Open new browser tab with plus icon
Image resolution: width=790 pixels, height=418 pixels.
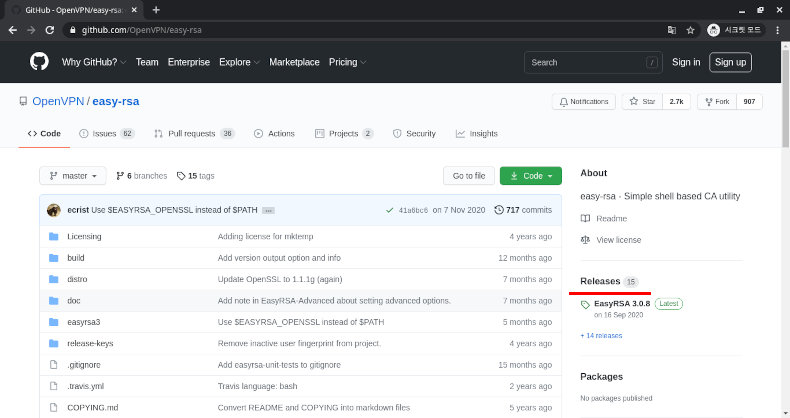point(156,10)
